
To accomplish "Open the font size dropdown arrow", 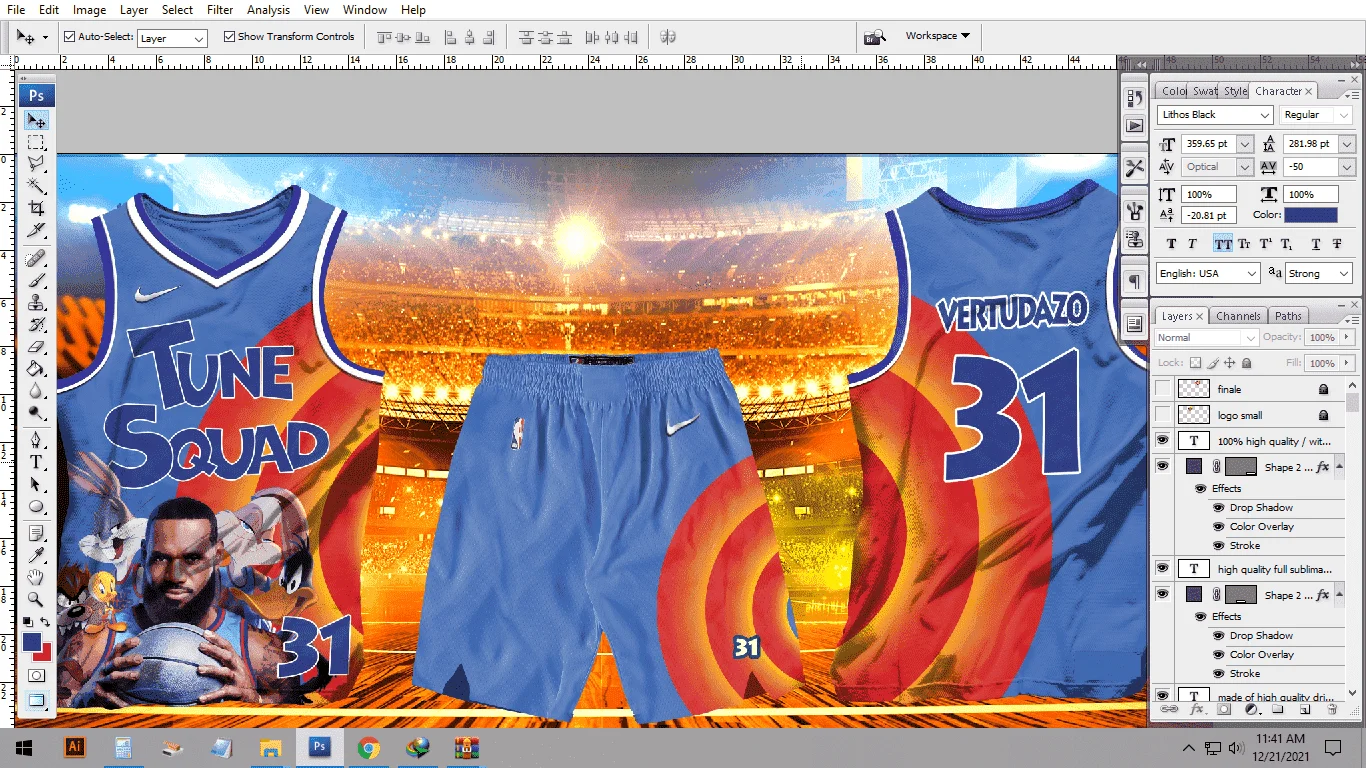I will click(x=1245, y=144).
